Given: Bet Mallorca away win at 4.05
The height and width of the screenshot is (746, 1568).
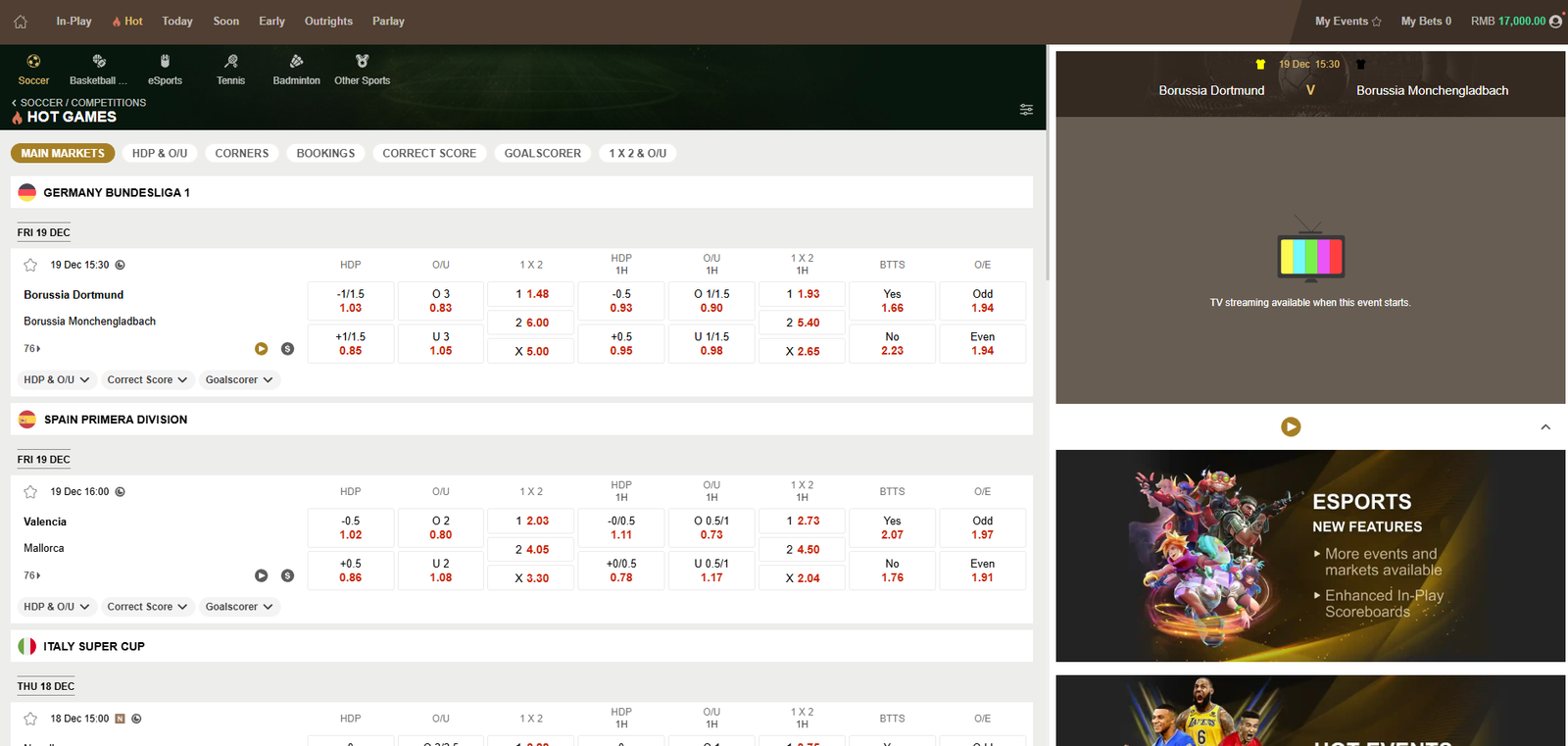Looking at the screenshot, I should 531,549.
